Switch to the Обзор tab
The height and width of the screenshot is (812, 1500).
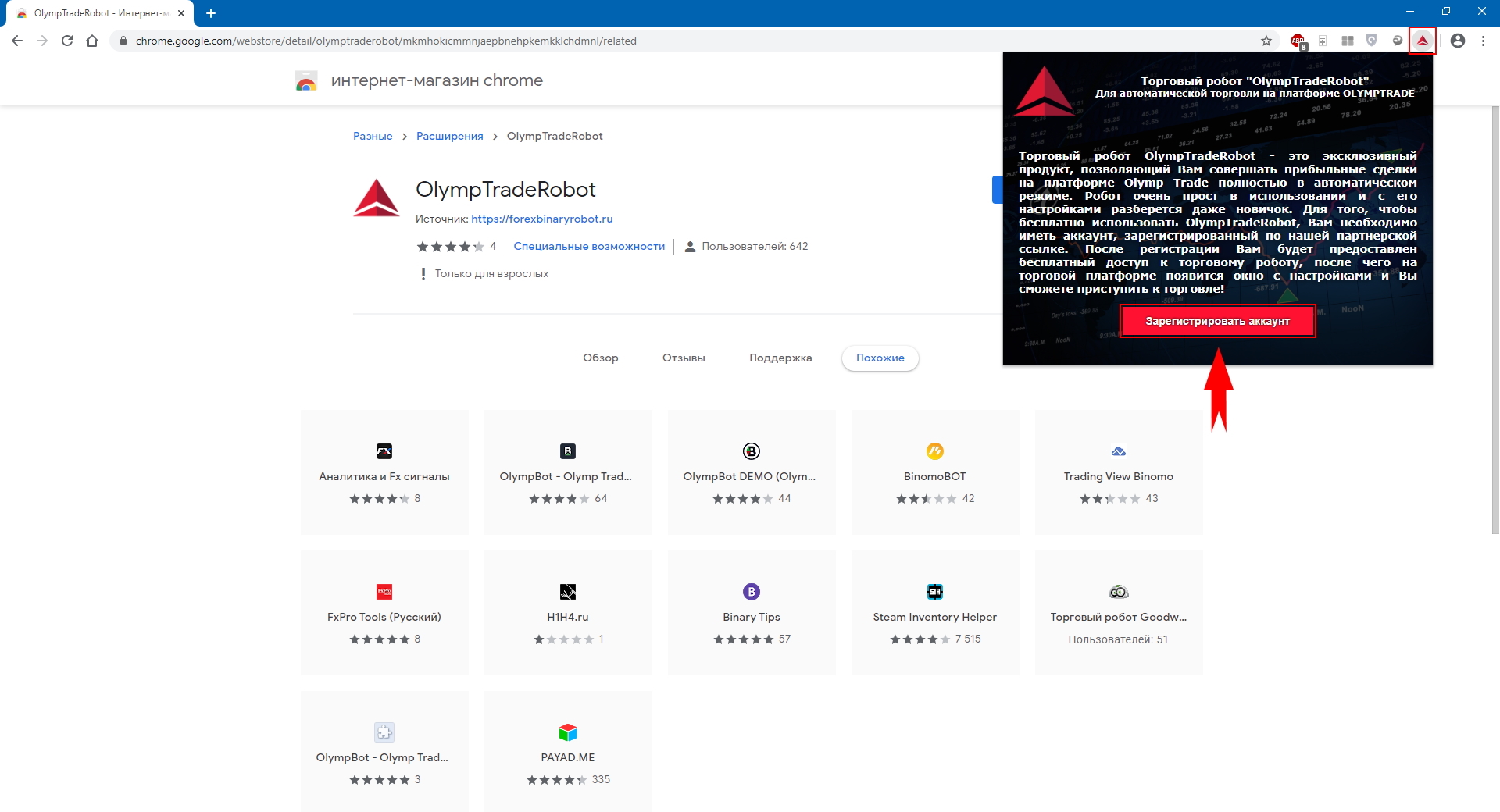point(600,358)
